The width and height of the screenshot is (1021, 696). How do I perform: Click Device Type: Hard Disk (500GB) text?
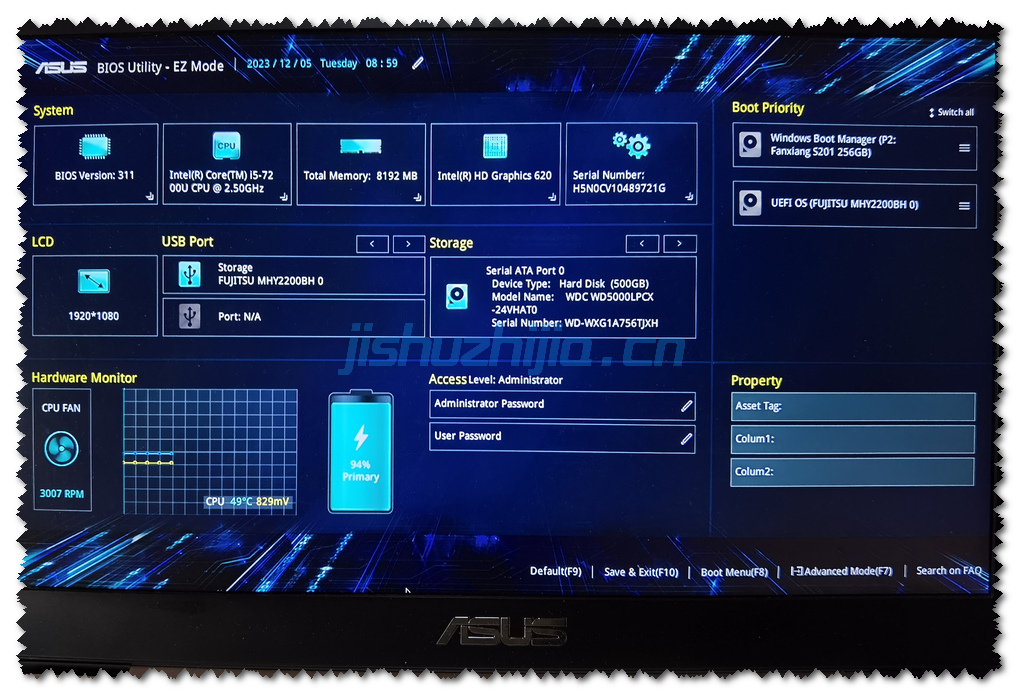coord(570,284)
